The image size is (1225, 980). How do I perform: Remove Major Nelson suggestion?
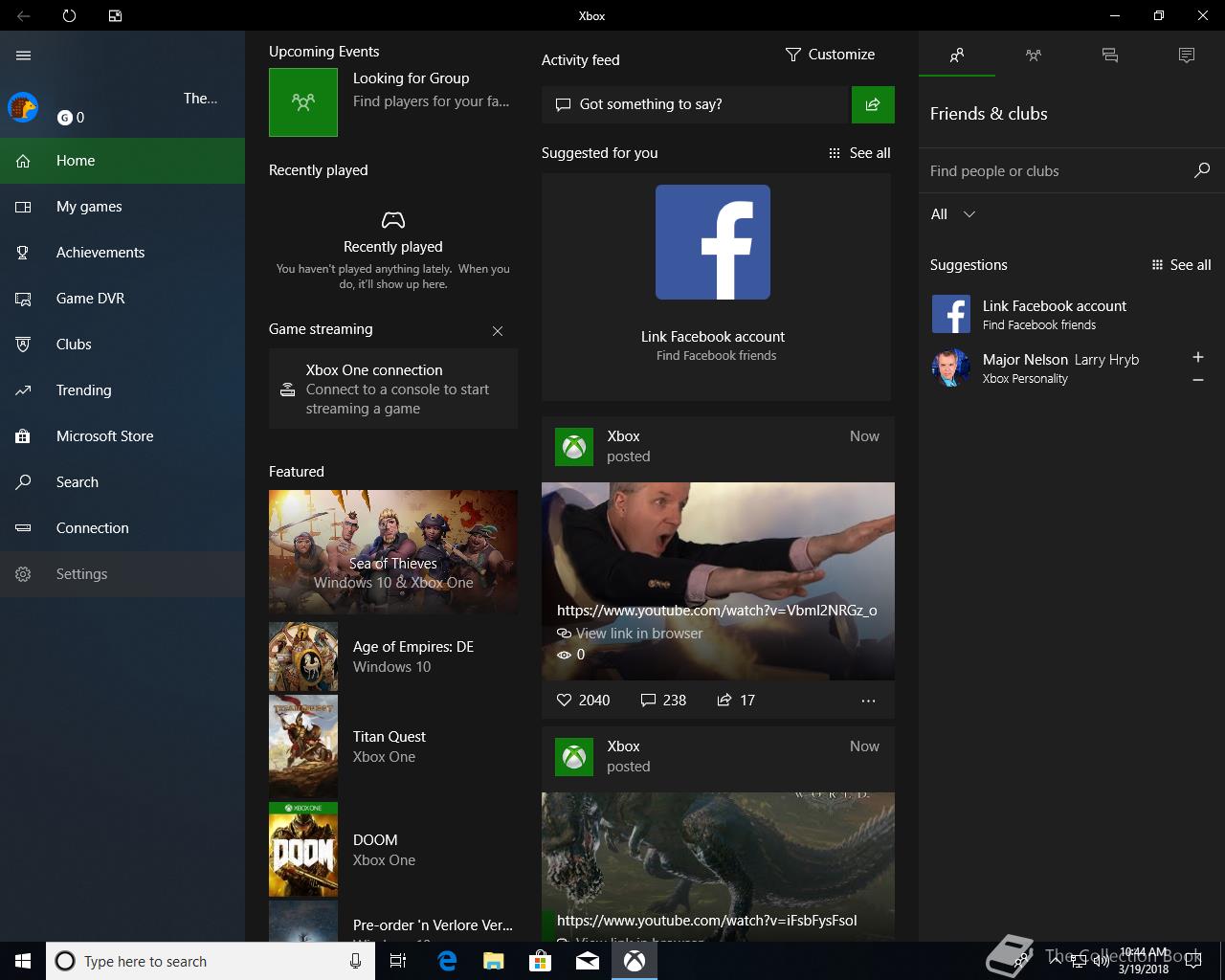(x=1198, y=381)
